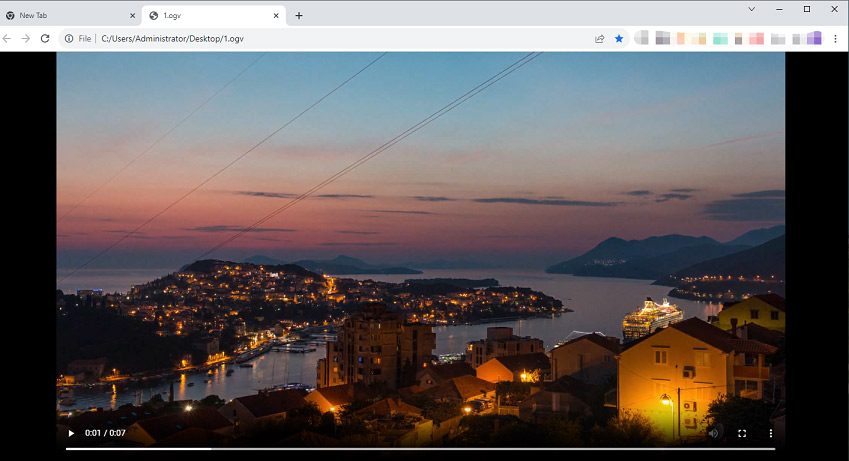Screen dimensions: 849x461
Task: Minimize the Chrome window
Action: [x=779, y=9]
